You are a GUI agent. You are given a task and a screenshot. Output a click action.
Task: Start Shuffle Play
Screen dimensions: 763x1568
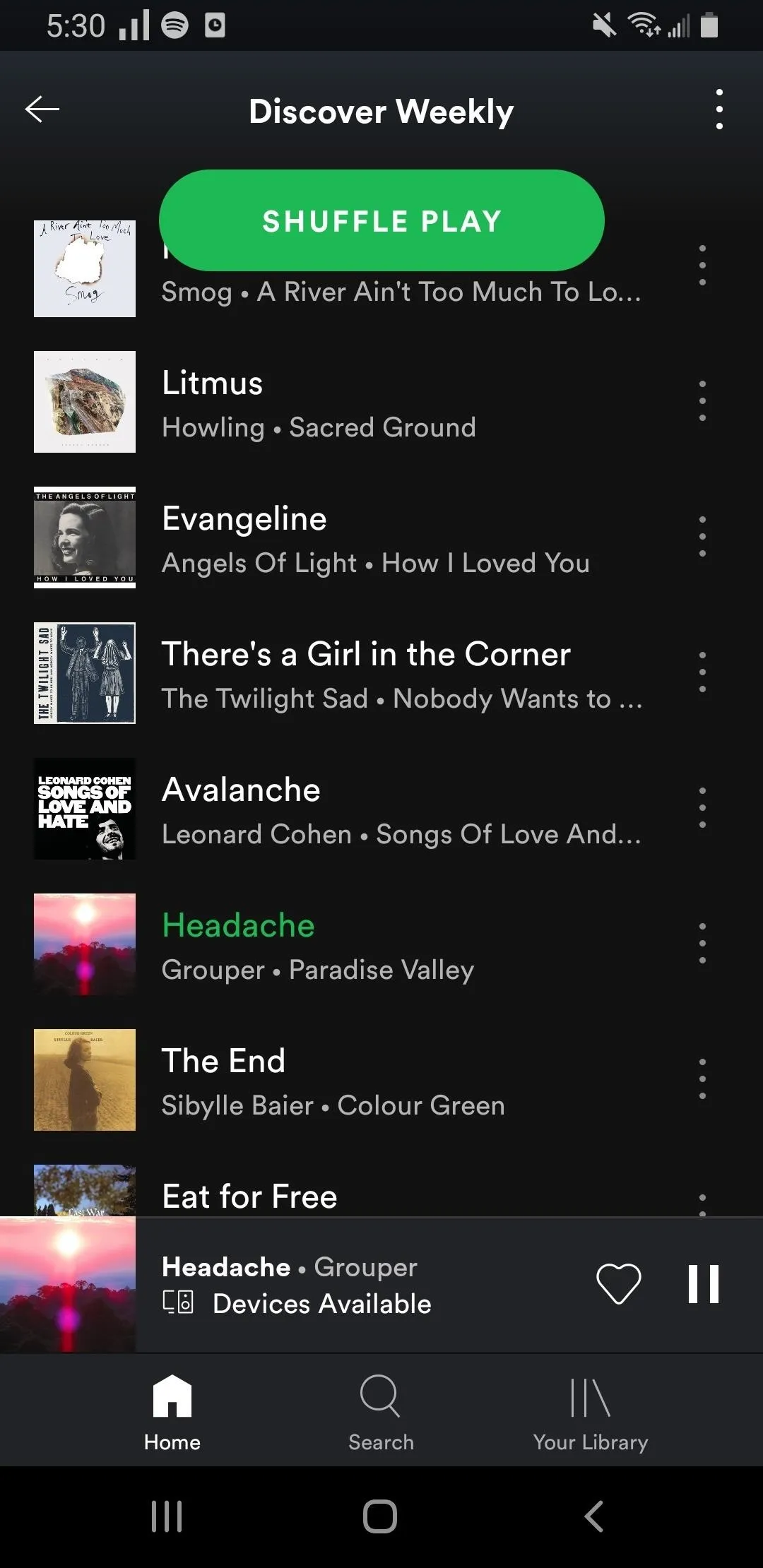pyautogui.click(x=381, y=220)
